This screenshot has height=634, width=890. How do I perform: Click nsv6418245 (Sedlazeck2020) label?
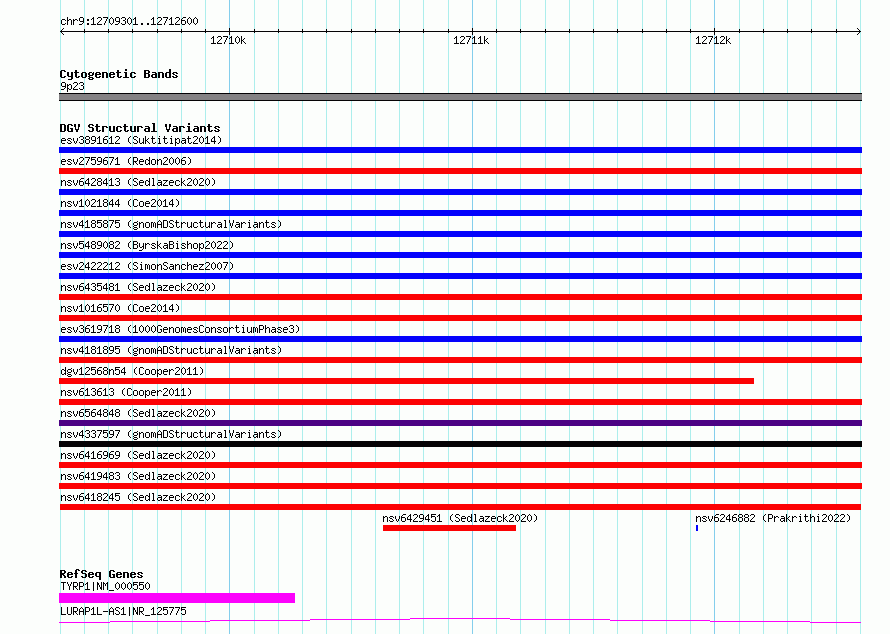pos(138,497)
